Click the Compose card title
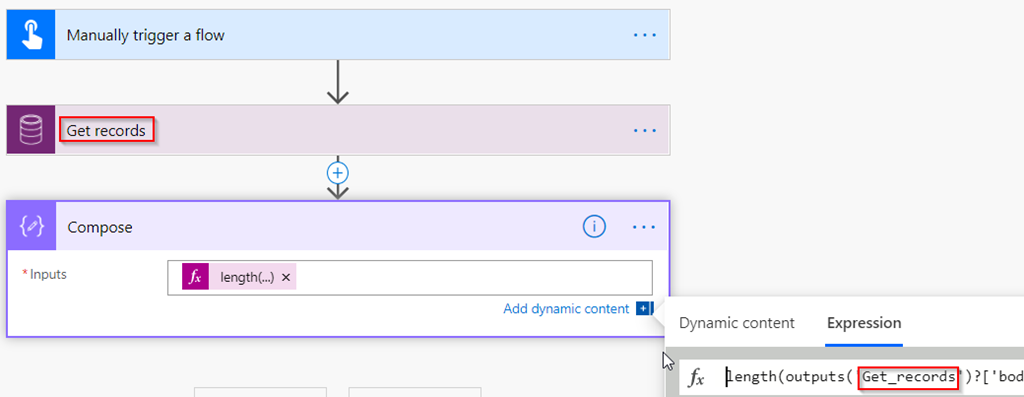 click(x=100, y=227)
